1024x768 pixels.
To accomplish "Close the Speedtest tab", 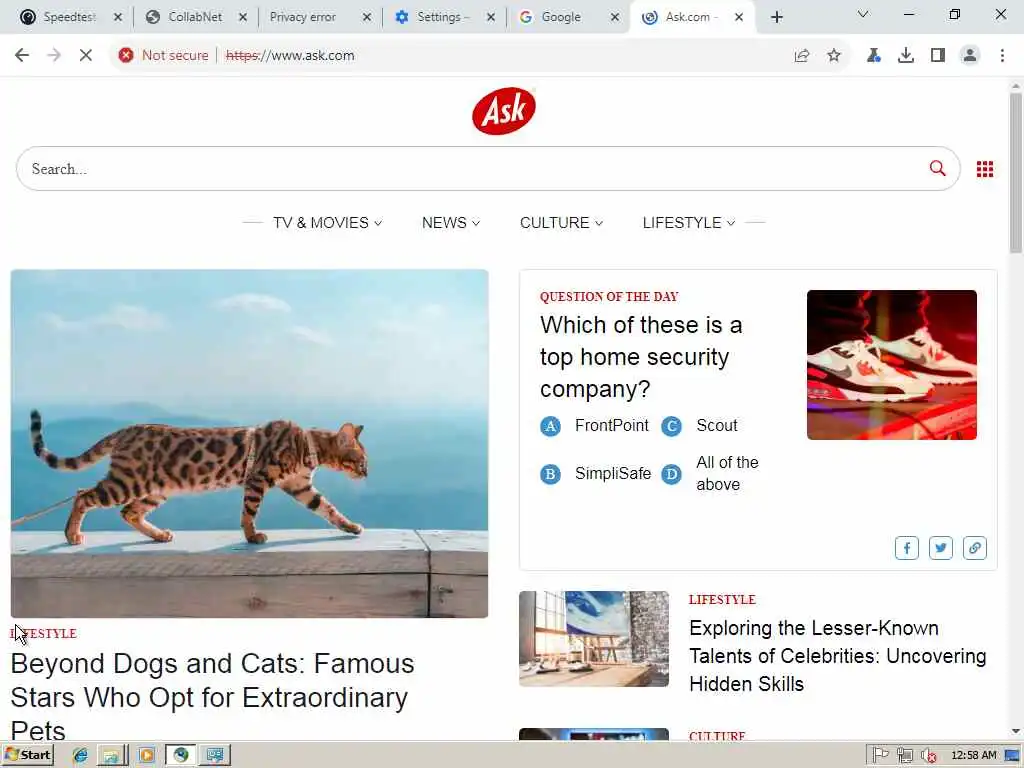I will click(118, 18).
